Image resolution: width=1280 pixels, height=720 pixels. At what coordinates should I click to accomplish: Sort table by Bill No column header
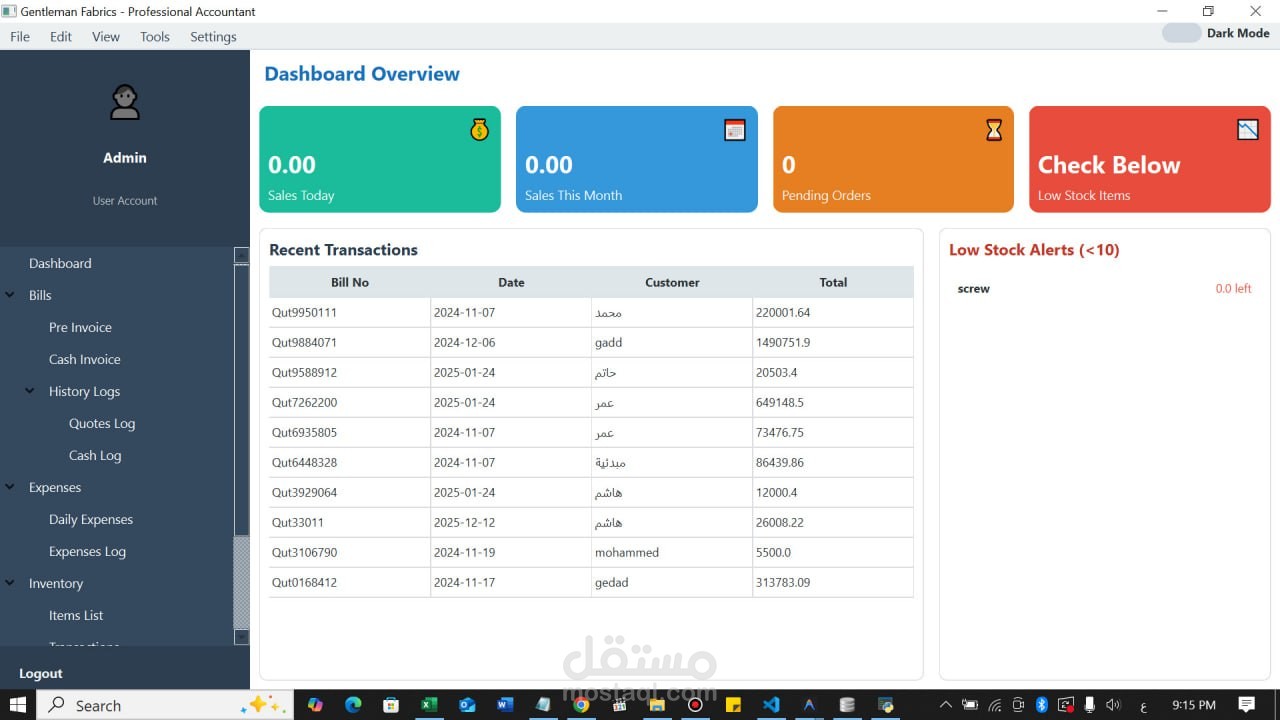point(350,282)
